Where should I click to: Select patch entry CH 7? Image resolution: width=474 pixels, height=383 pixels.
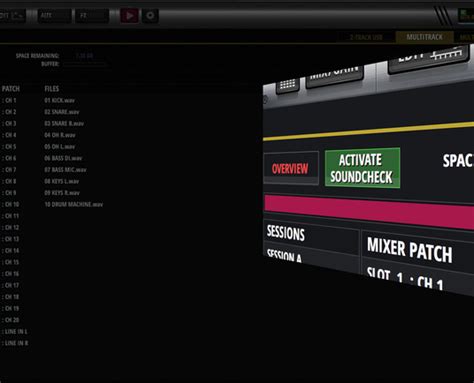[9, 170]
